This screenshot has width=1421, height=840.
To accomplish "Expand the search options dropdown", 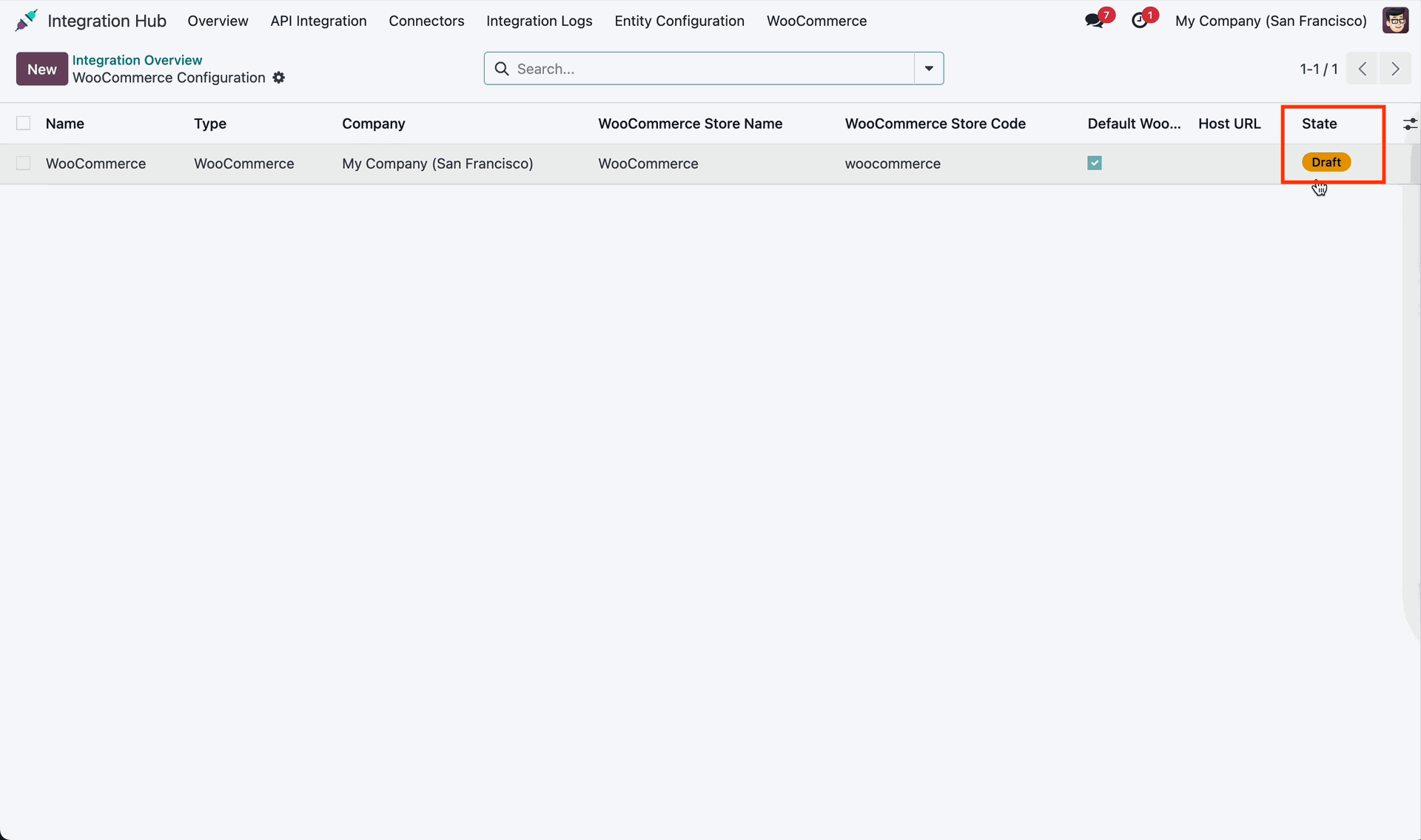I will (x=929, y=69).
